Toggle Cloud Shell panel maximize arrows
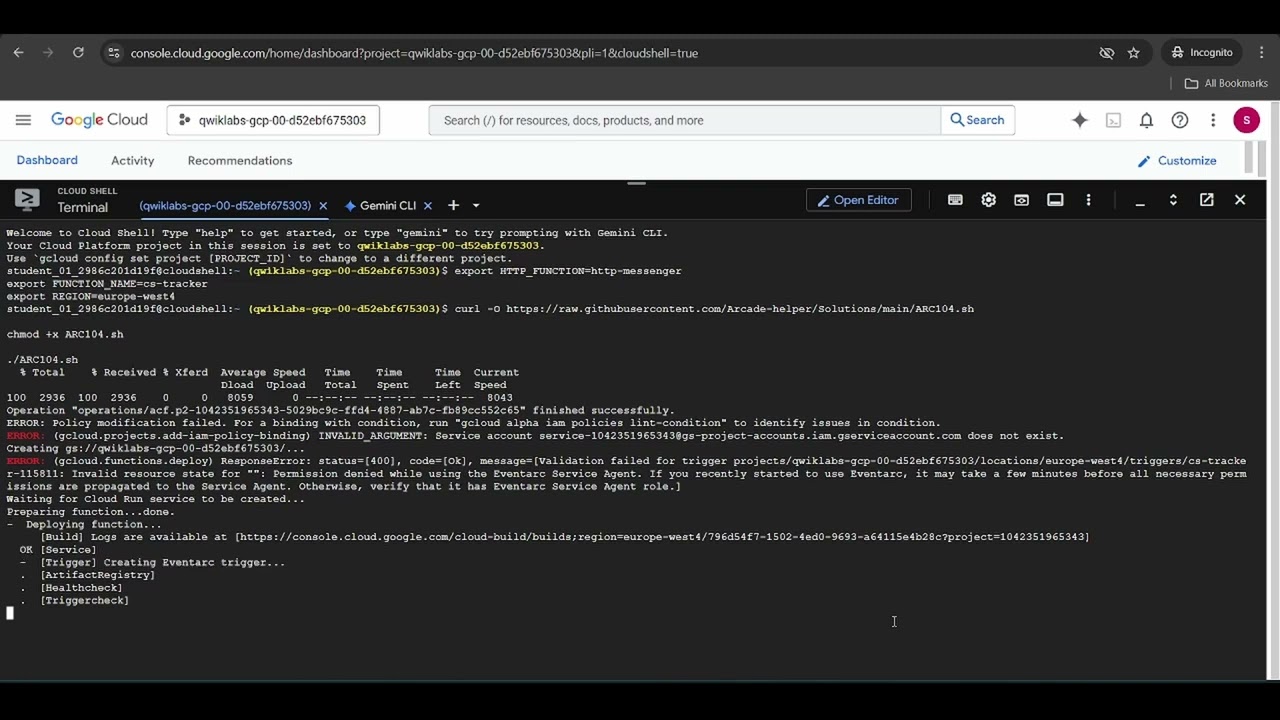The width and height of the screenshot is (1280, 720). 1173,200
